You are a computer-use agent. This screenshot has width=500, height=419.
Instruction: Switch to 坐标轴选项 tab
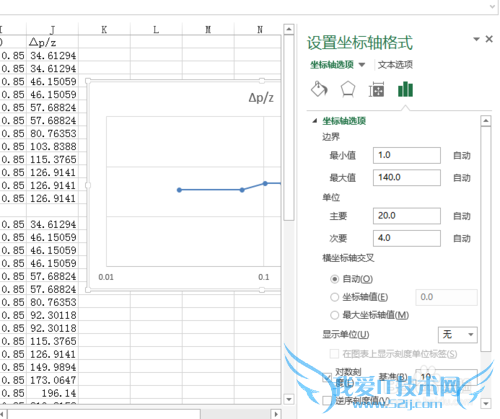coord(332,65)
